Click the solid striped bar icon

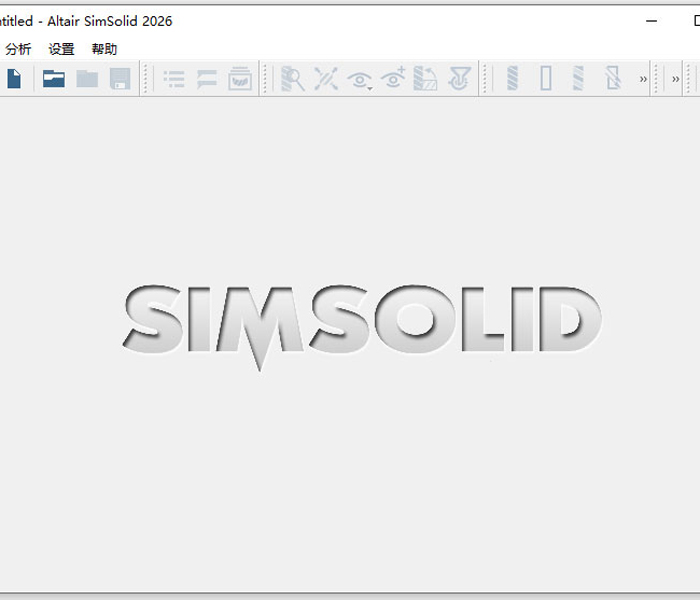point(512,78)
